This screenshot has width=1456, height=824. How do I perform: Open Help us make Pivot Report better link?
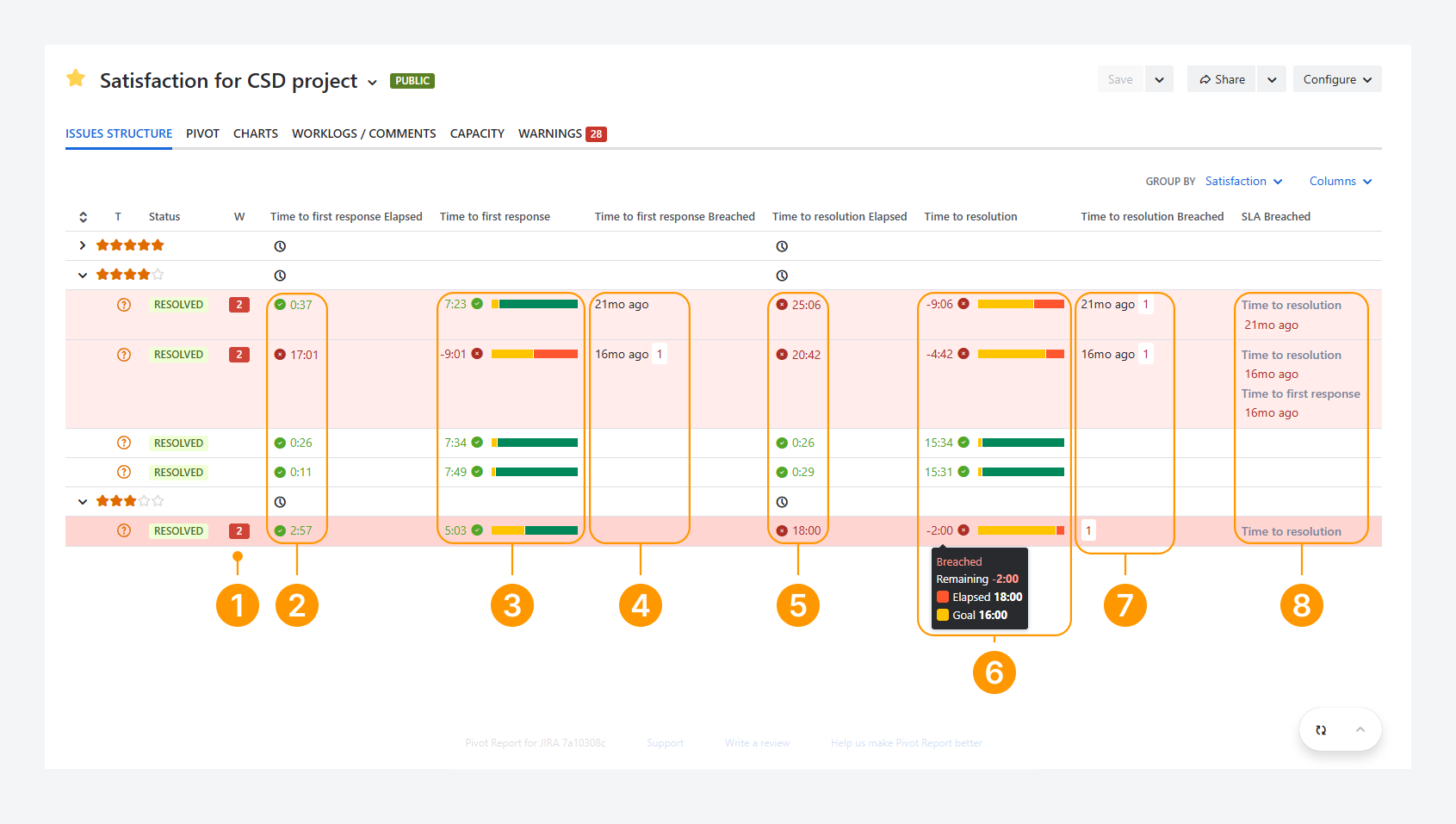pos(907,743)
